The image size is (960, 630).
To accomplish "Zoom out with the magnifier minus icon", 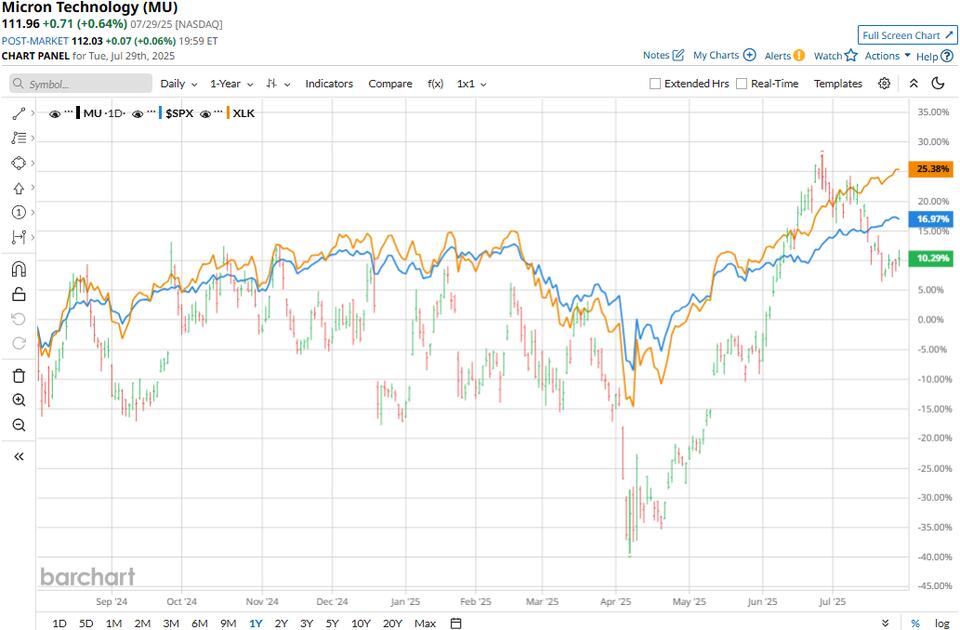I will tap(18, 425).
